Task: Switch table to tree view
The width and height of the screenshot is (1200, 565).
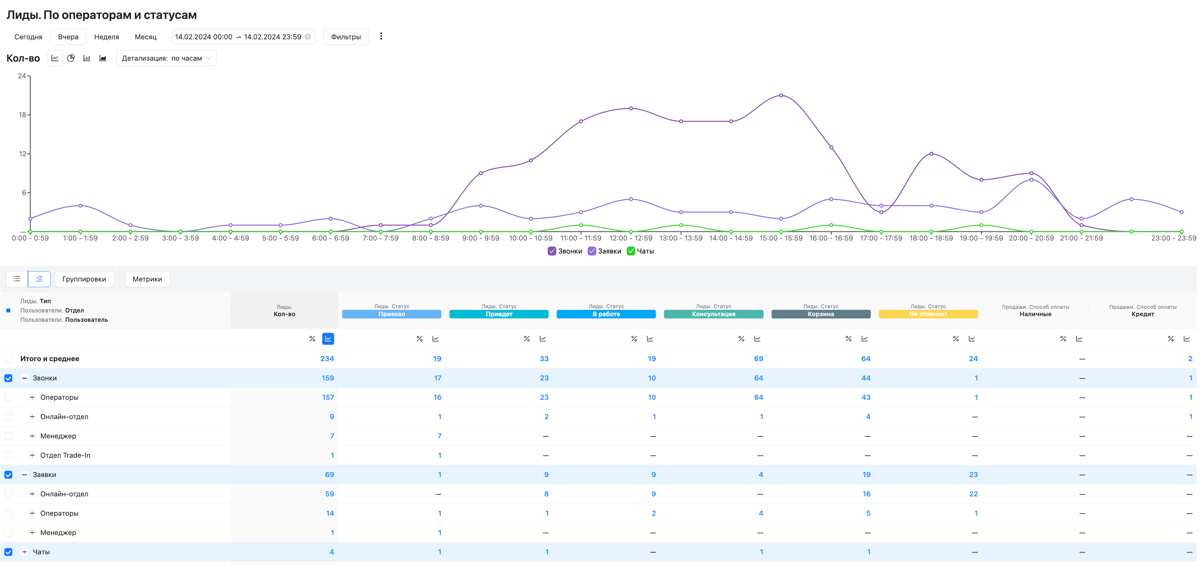Action: [39, 279]
